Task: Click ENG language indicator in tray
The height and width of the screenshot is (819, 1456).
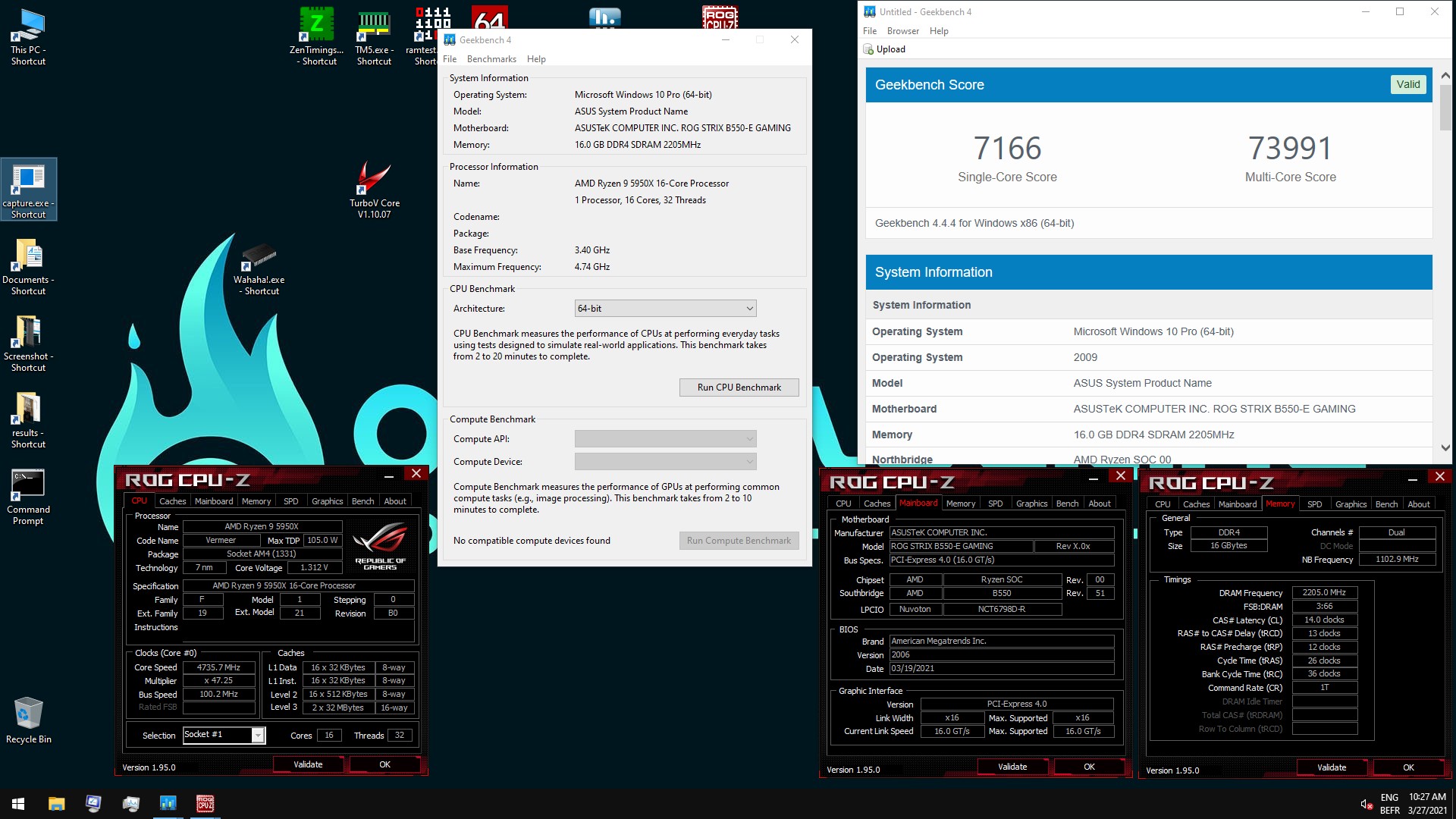Action: click(x=1389, y=798)
